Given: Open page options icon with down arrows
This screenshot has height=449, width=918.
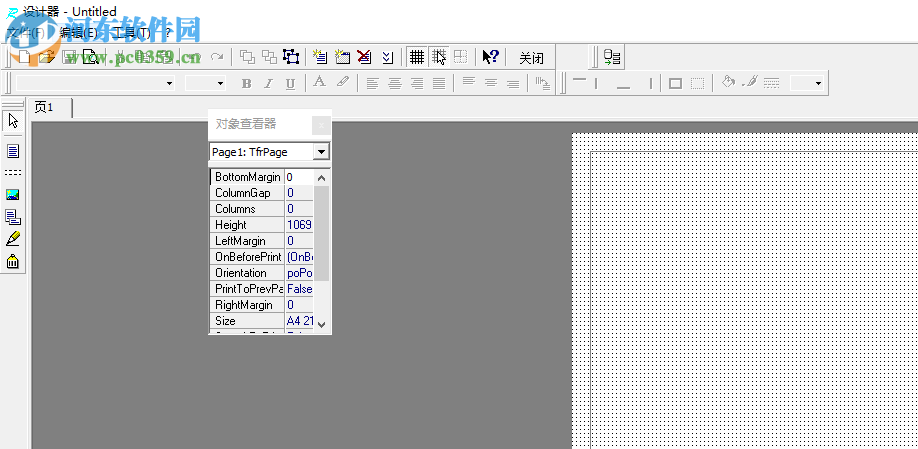Looking at the screenshot, I should [386, 57].
